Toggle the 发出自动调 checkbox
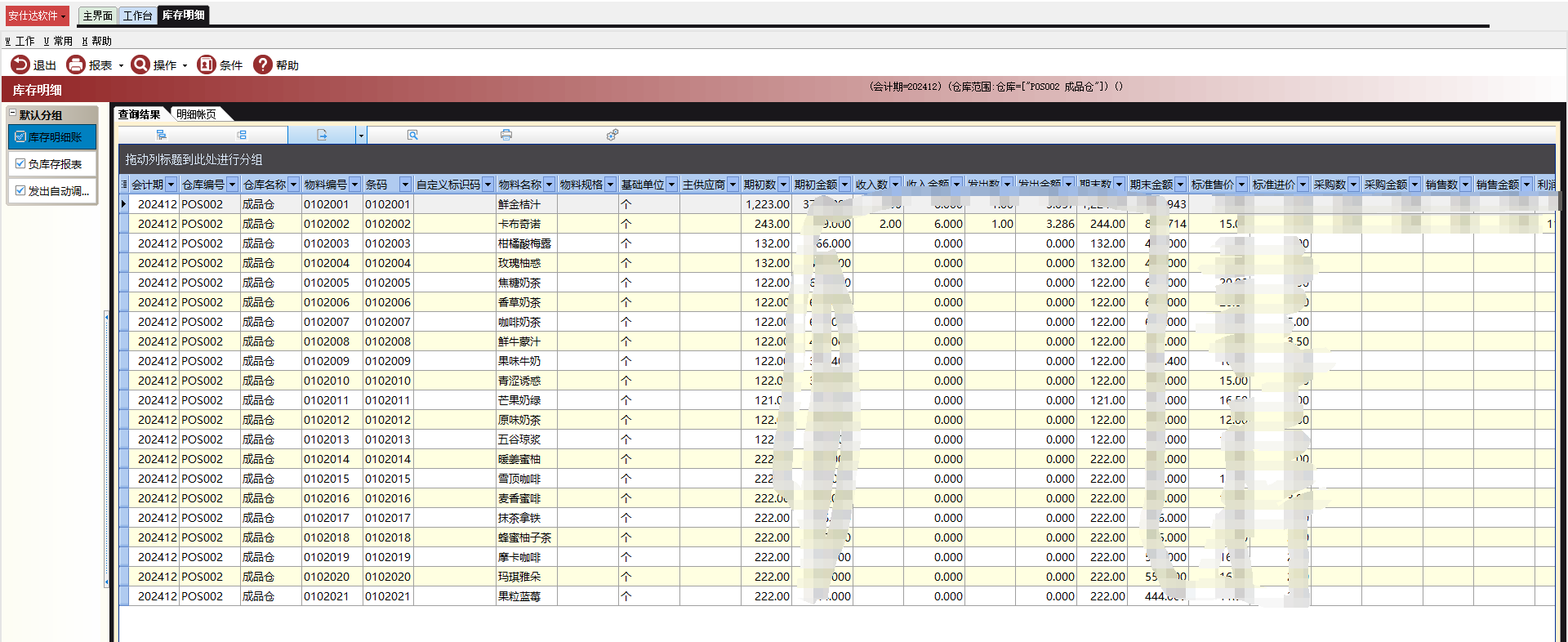 [20, 190]
